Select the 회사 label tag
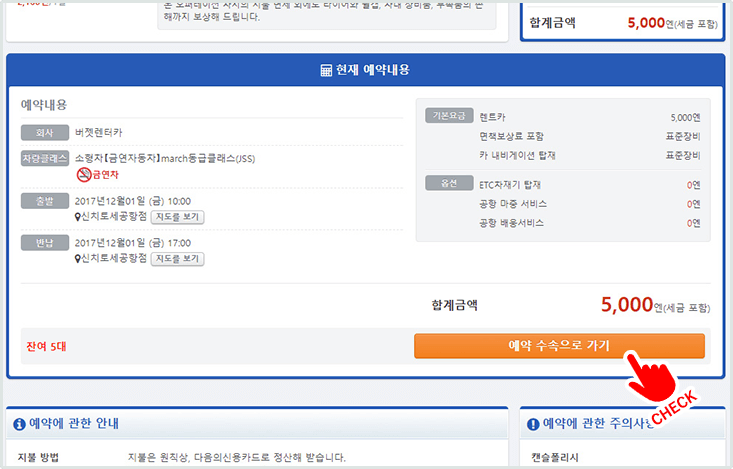Viewport: 733px width, 469px height. (44, 132)
